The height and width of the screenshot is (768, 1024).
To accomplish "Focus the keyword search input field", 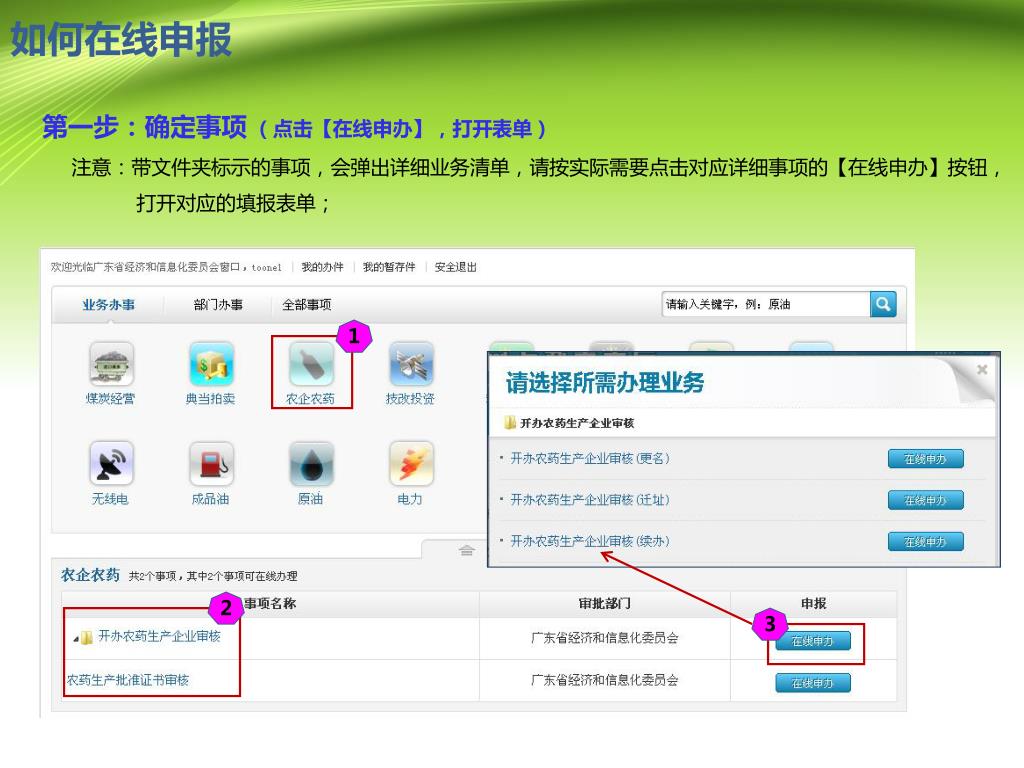I will 766,304.
